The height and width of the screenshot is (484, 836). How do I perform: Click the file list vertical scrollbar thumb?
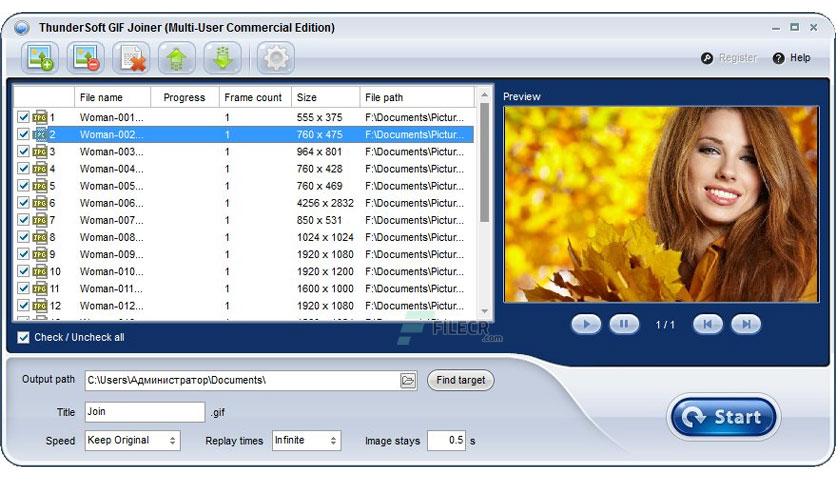484,163
